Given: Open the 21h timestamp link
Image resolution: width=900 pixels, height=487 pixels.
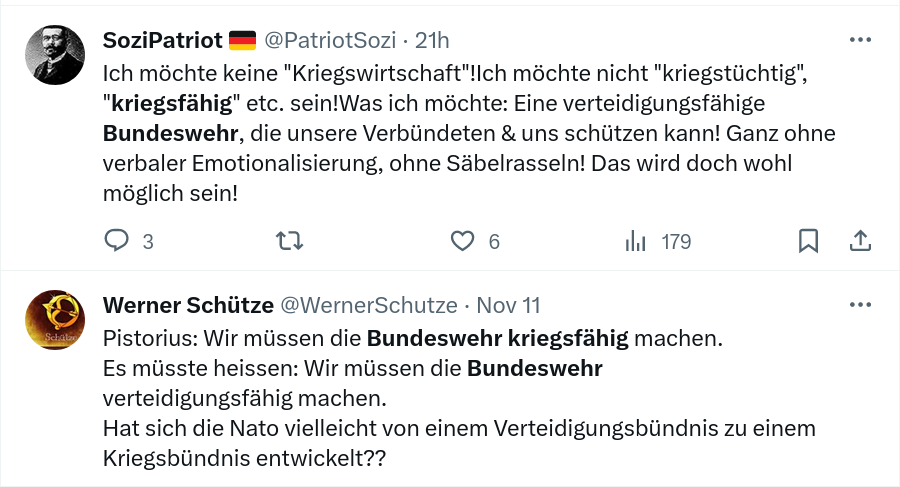Looking at the screenshot, I should point(432,40).
